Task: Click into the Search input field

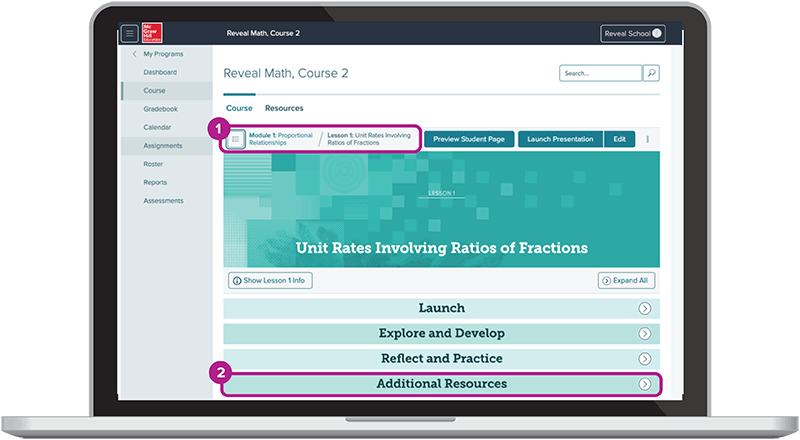Action: click(x=600, y=73)
